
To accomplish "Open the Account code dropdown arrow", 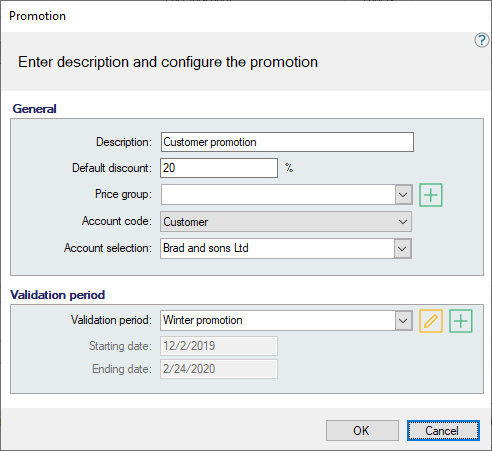I will 403,222.
